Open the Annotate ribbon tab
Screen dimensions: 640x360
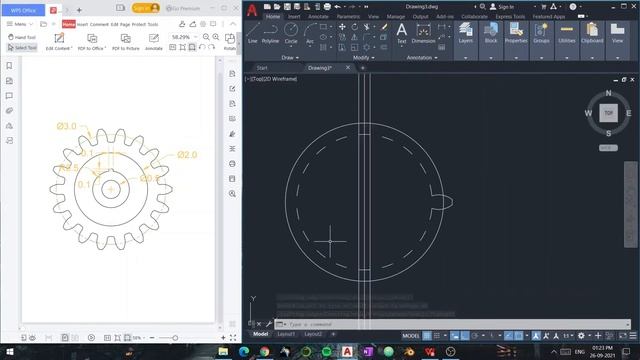(x=318, y=17)
